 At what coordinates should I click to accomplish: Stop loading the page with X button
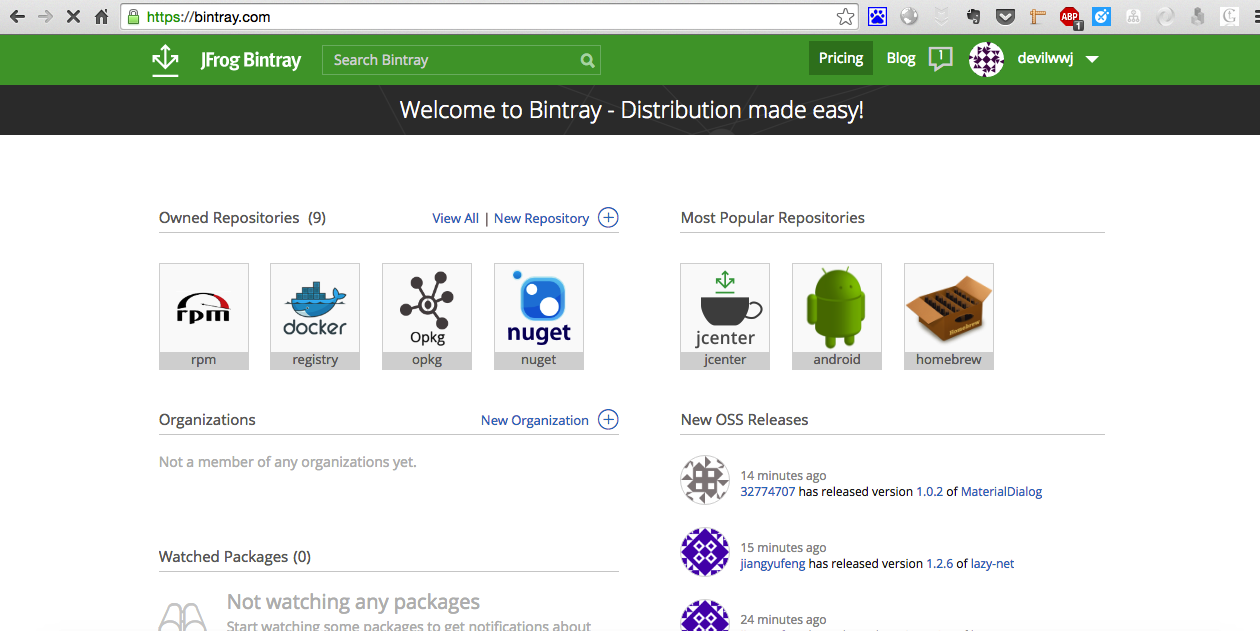click(x=73, y=16)
